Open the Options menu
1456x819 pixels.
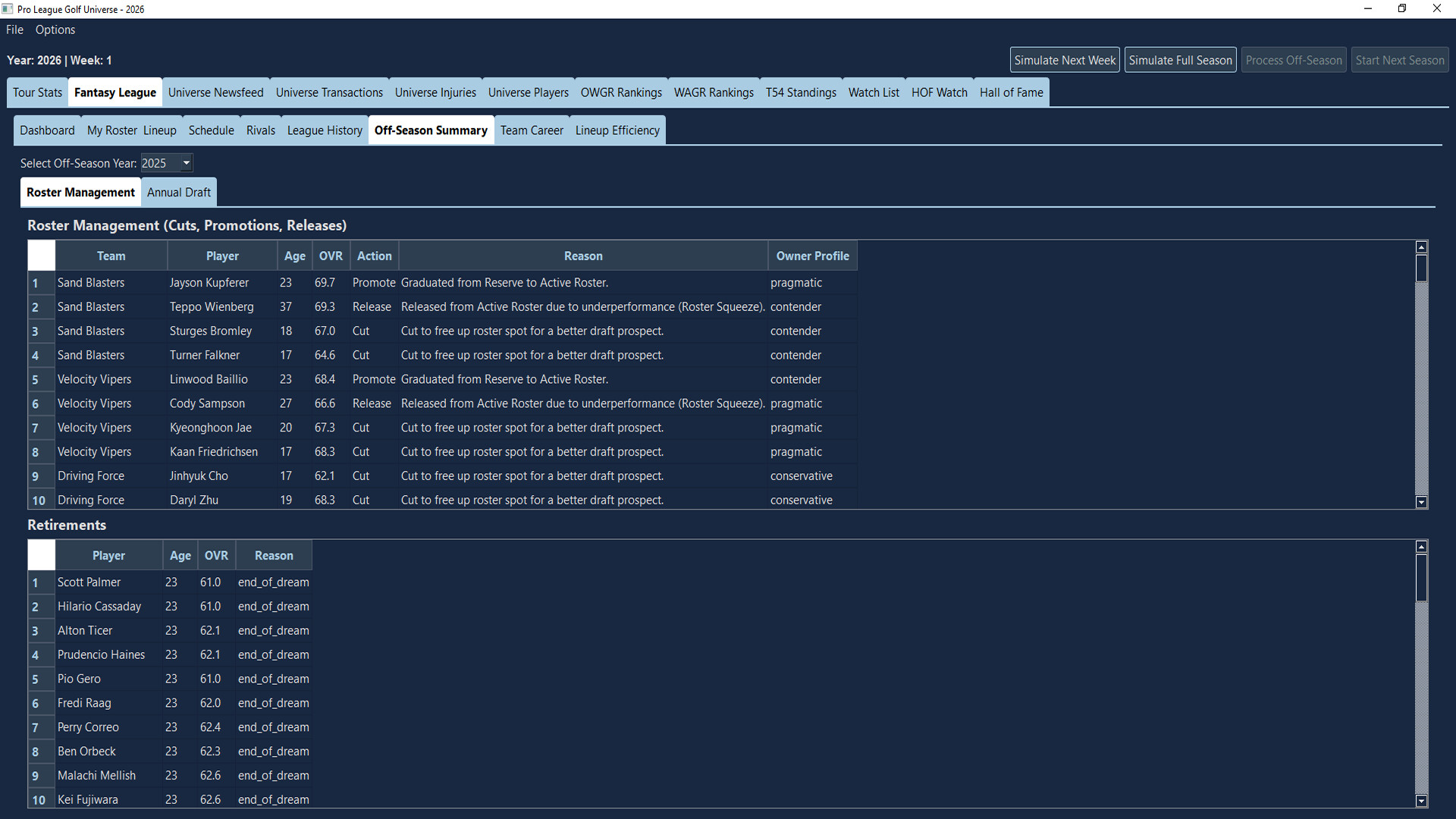coord(55,30)
